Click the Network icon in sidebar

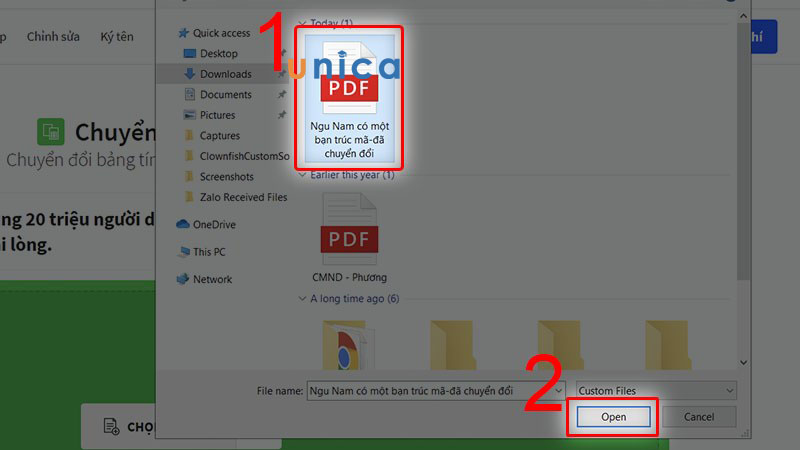pyautogui.click(x=183, y=279)
